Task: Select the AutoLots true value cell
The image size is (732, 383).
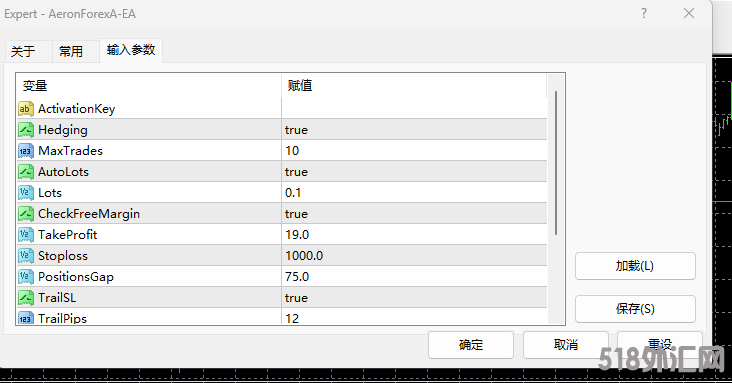Action: tap(414, 172)
